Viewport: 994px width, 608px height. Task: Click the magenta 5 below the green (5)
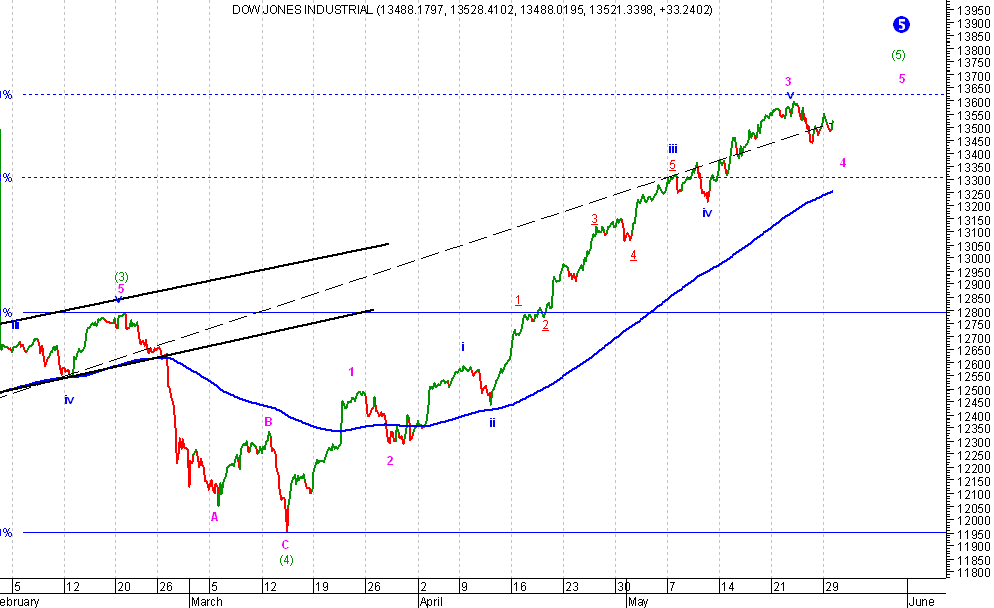(x=901, y=79)
